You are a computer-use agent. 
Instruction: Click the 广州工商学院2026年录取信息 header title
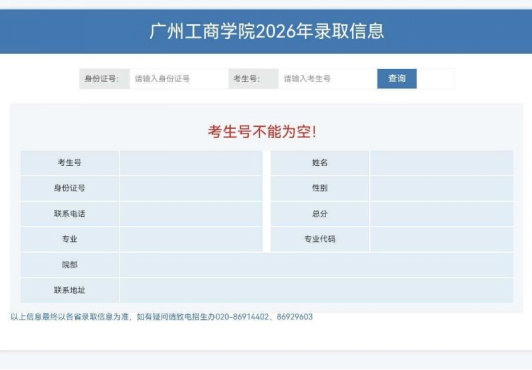(x=266, y=31)
